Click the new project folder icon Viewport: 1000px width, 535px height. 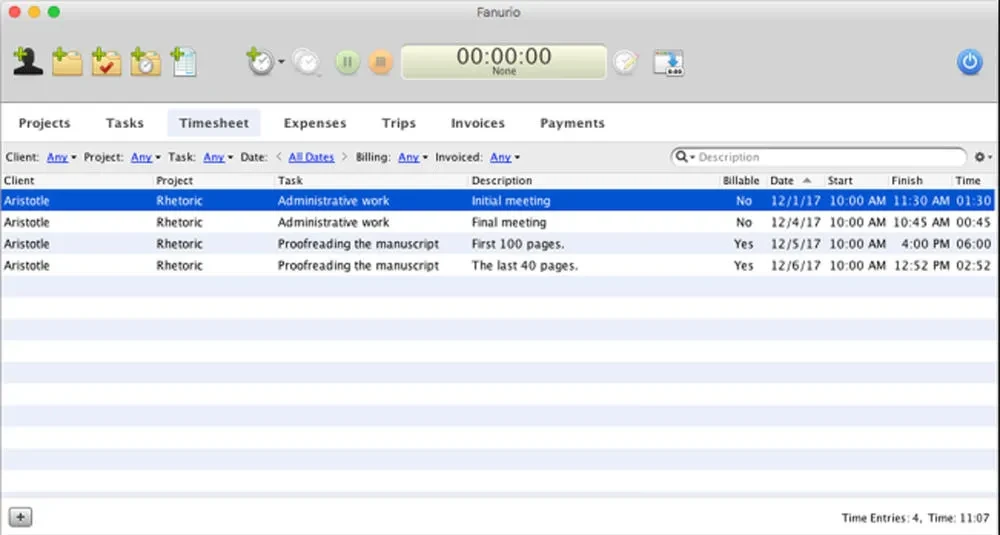67,62
